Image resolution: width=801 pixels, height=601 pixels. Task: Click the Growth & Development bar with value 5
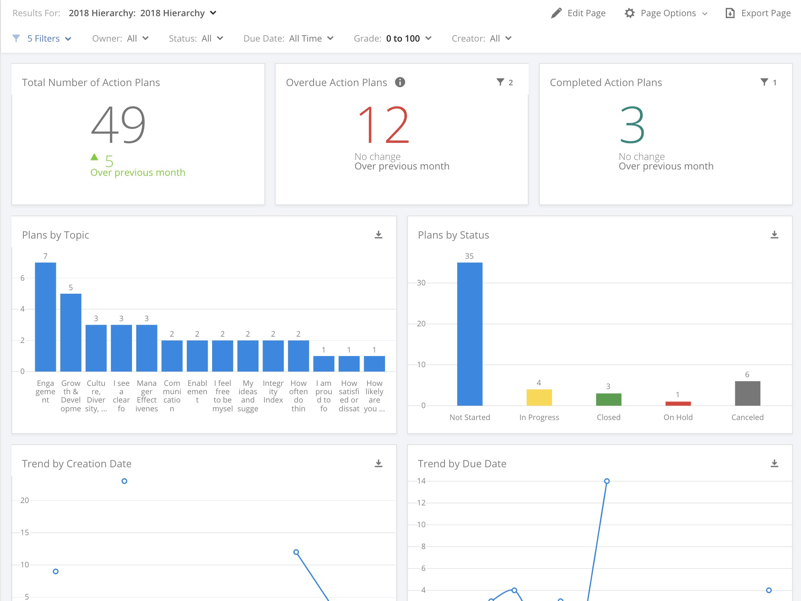pyautogui.click(x=70, y=333)
